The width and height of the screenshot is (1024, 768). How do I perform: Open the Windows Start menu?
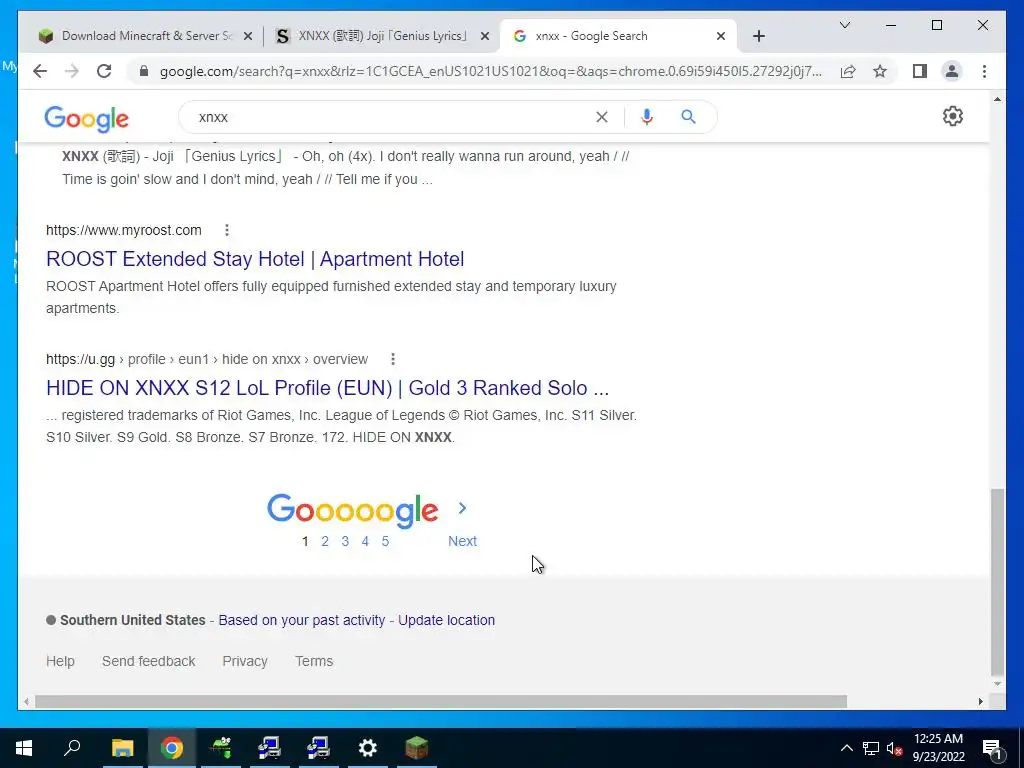click(x=24, y=748)
